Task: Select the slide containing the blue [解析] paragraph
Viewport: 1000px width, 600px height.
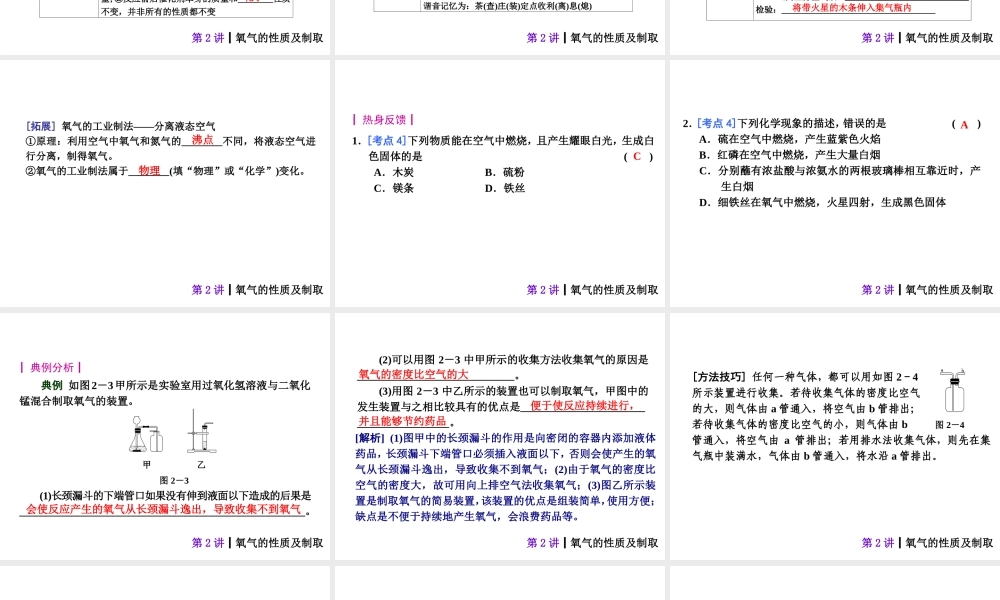Action: click(x=500, y=436)
